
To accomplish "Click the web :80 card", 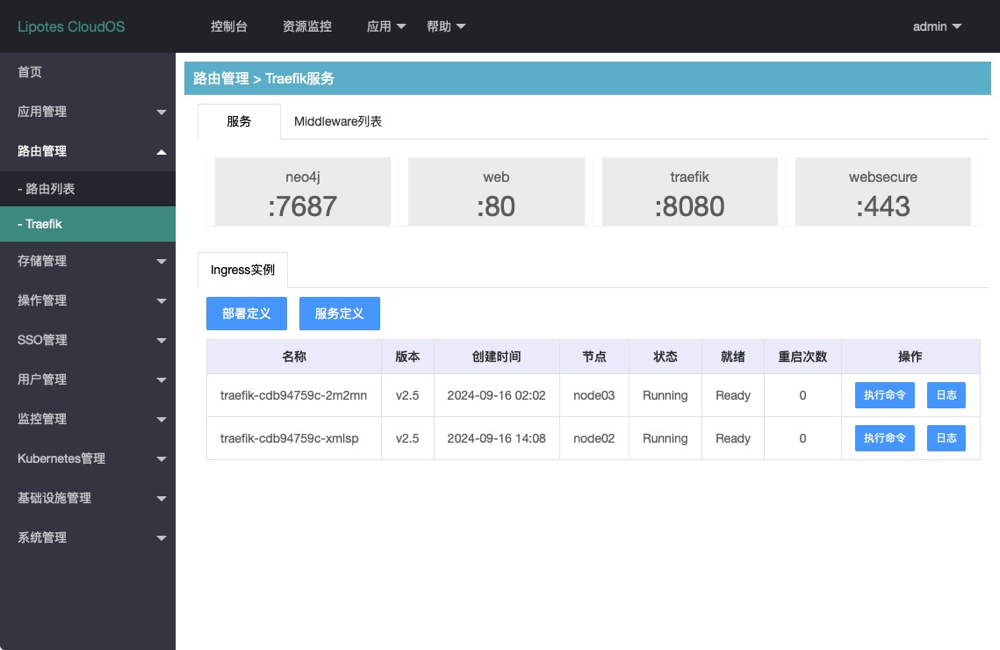I will tap(496, 191).
